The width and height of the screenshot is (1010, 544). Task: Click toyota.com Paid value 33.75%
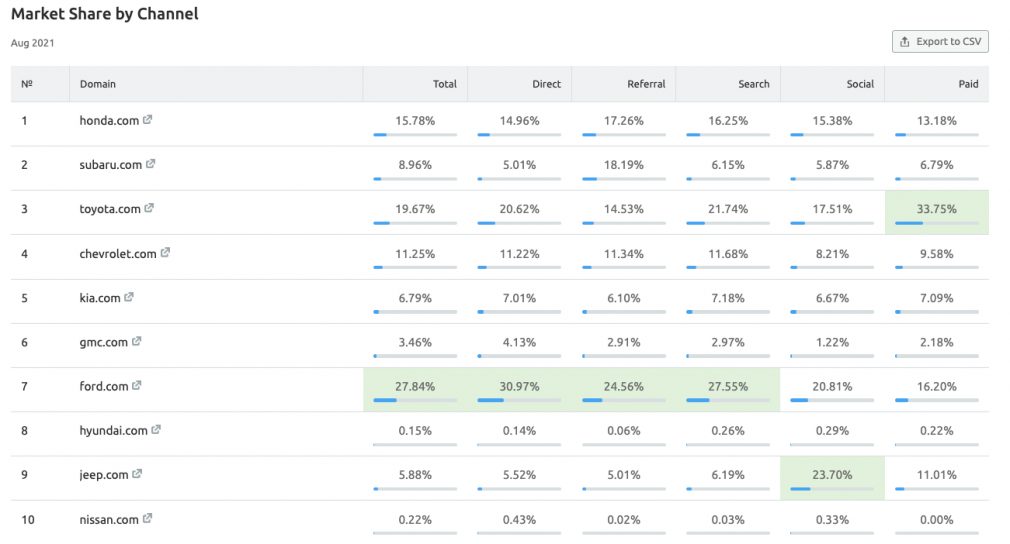pos(937,209)
